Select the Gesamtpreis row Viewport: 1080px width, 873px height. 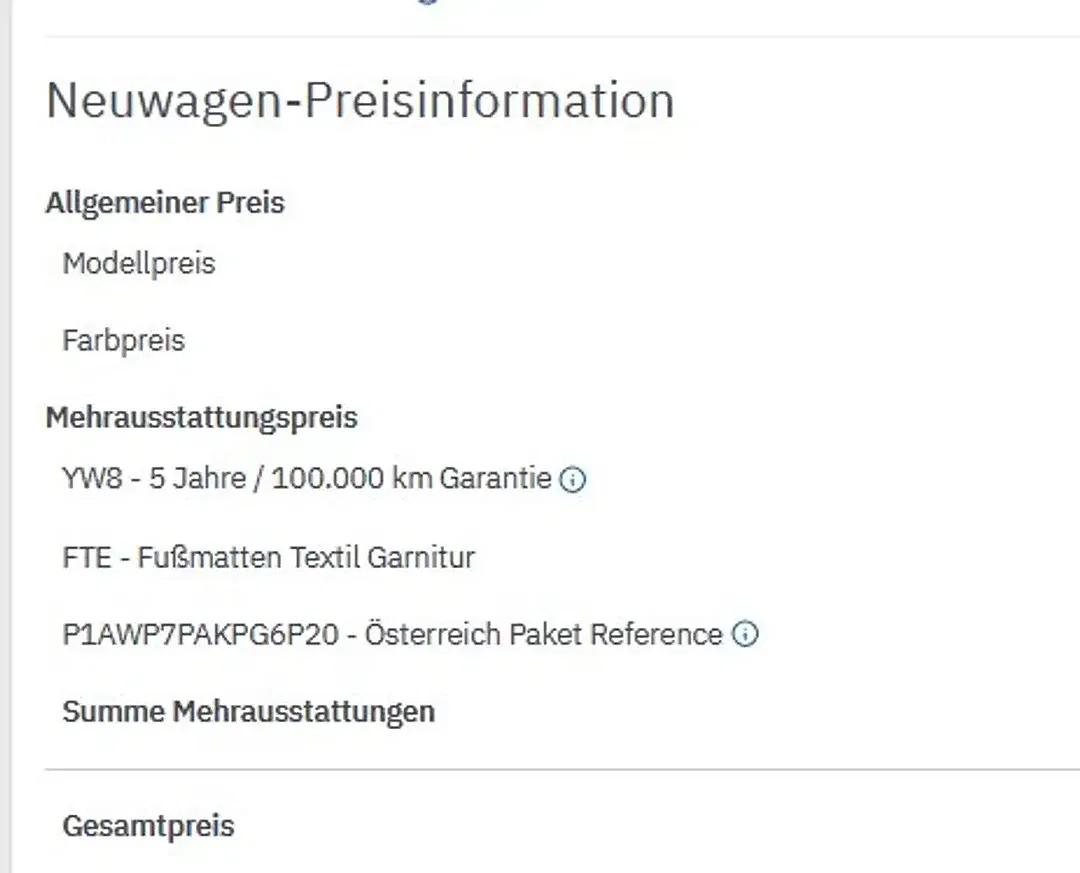[148, 827]
